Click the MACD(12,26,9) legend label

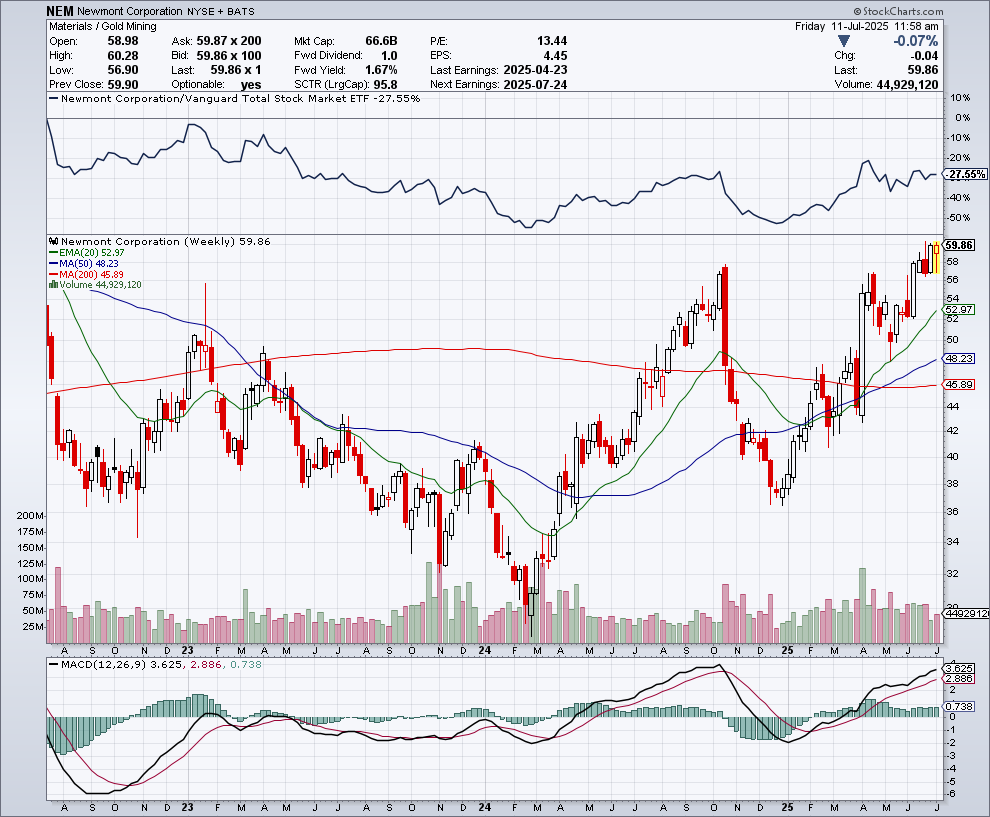(104, 664)
